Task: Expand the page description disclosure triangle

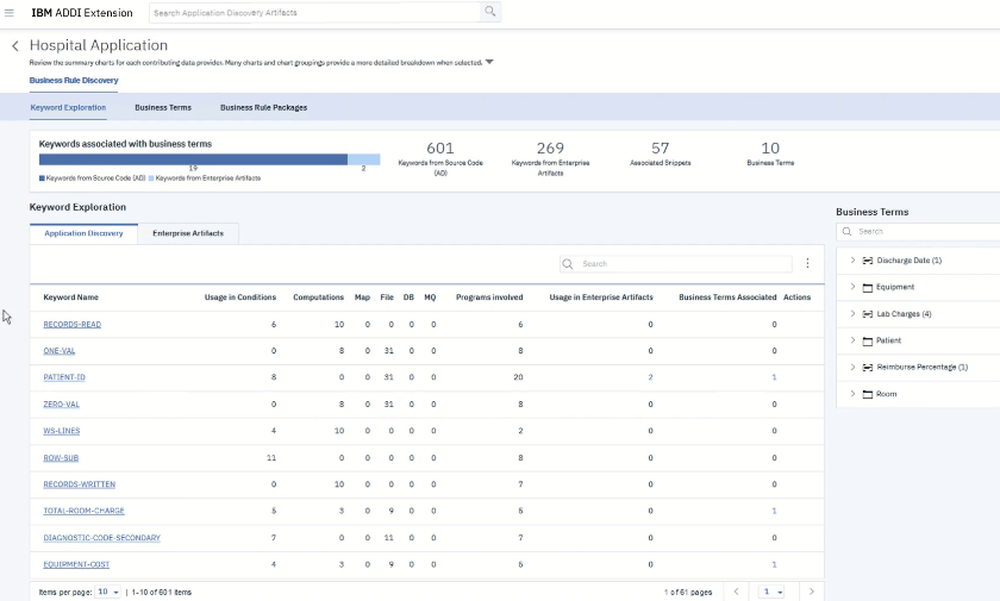Action: tap(489, 62)
